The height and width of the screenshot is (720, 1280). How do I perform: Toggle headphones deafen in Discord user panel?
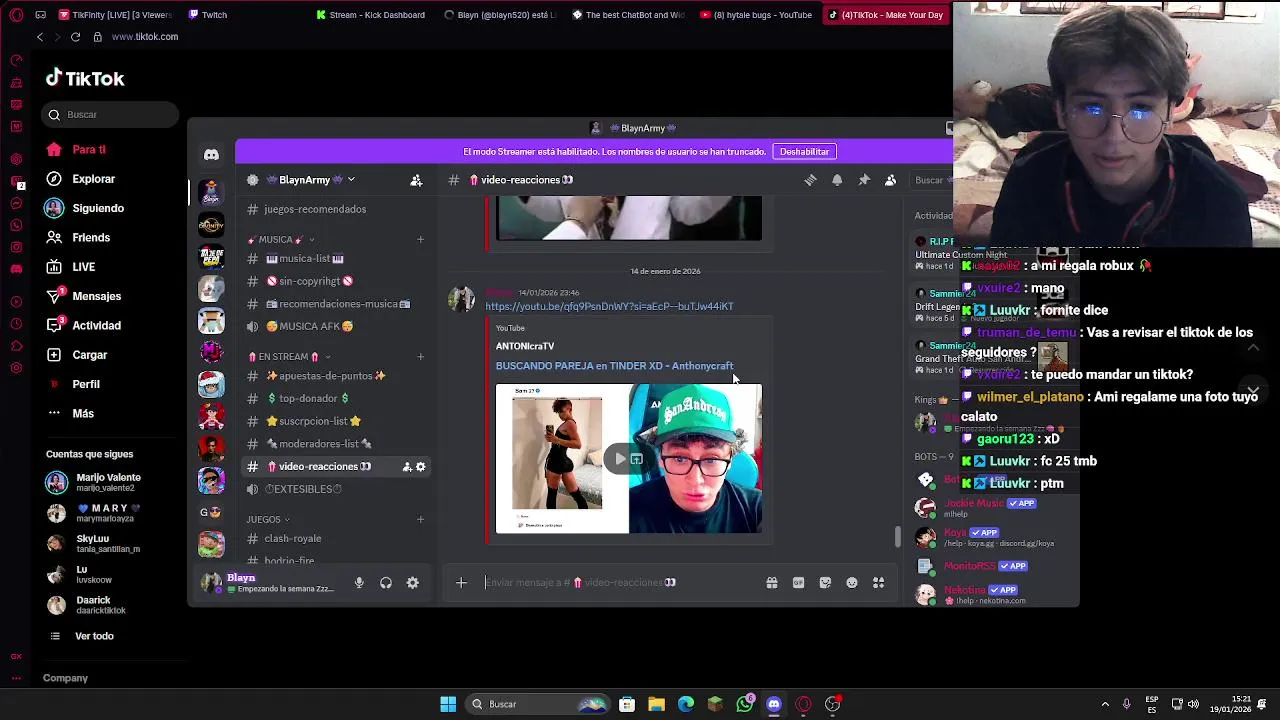[x=386, y=583]
